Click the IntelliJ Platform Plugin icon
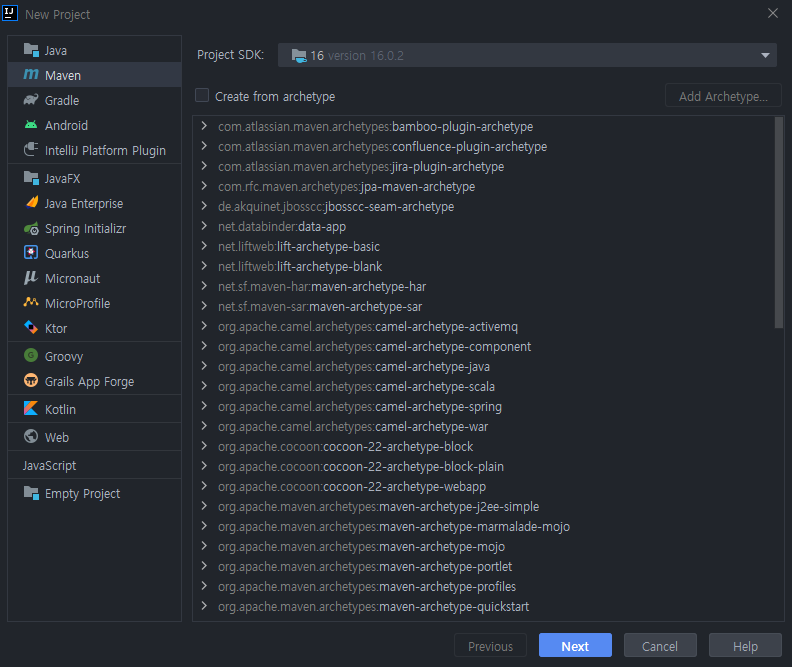 pos(31,149)
